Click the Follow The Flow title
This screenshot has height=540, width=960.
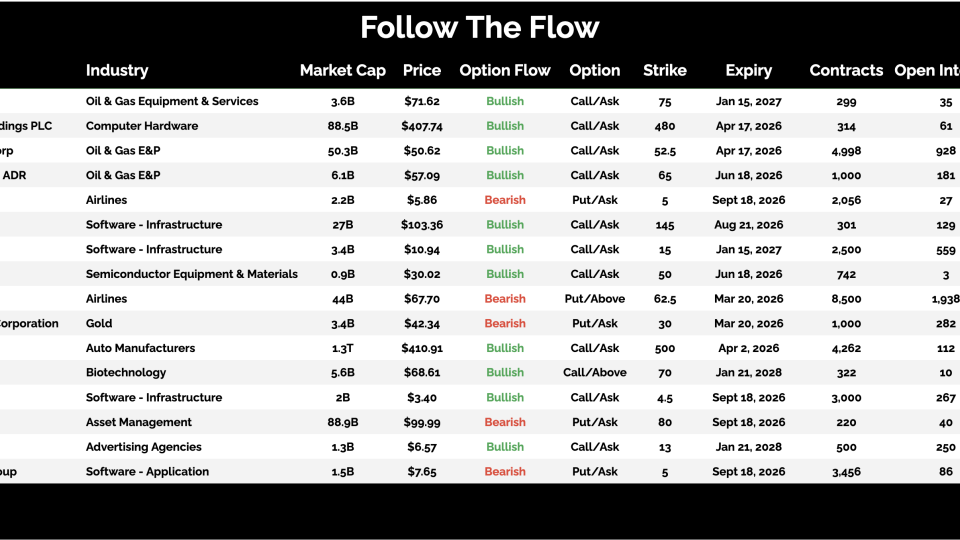coord(480,27)
